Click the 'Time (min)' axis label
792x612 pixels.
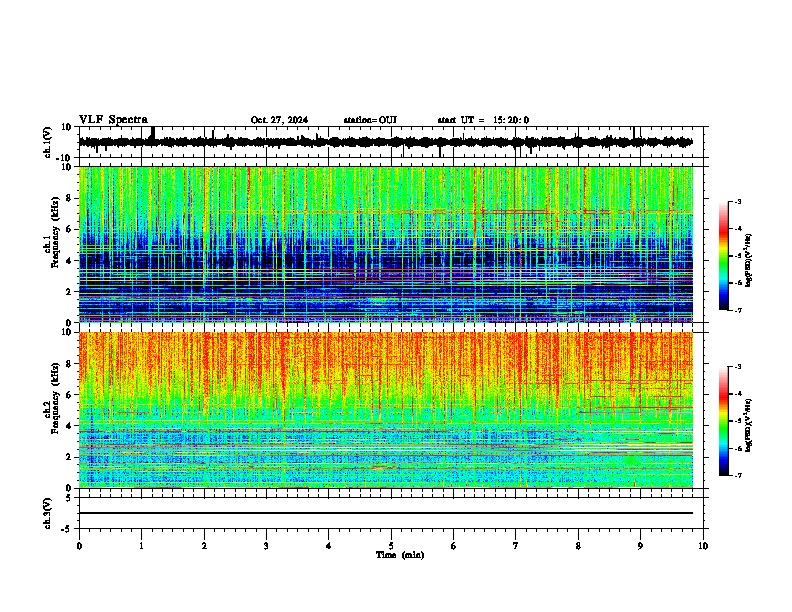[x=400, y=555]
